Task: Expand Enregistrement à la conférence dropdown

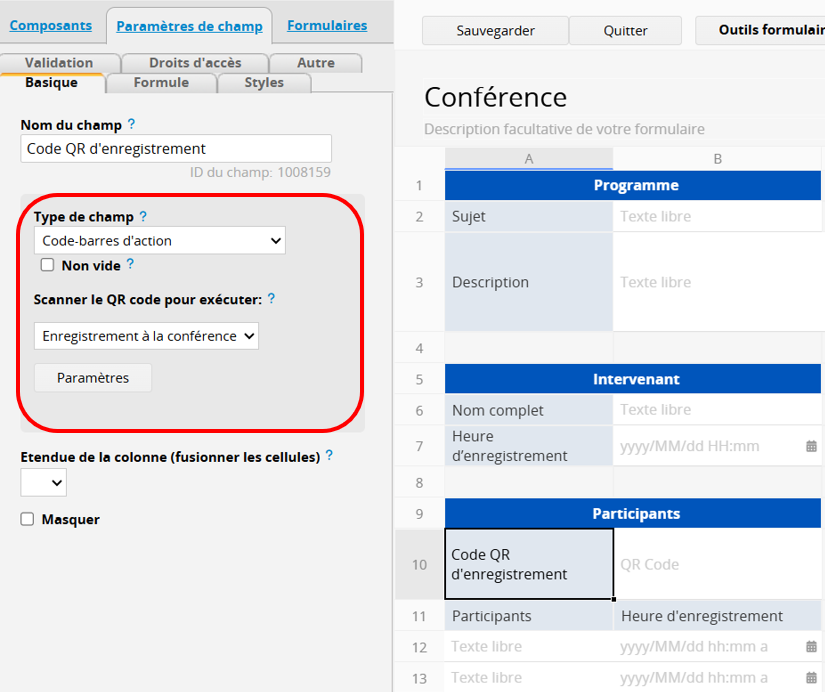Action: 146,336
